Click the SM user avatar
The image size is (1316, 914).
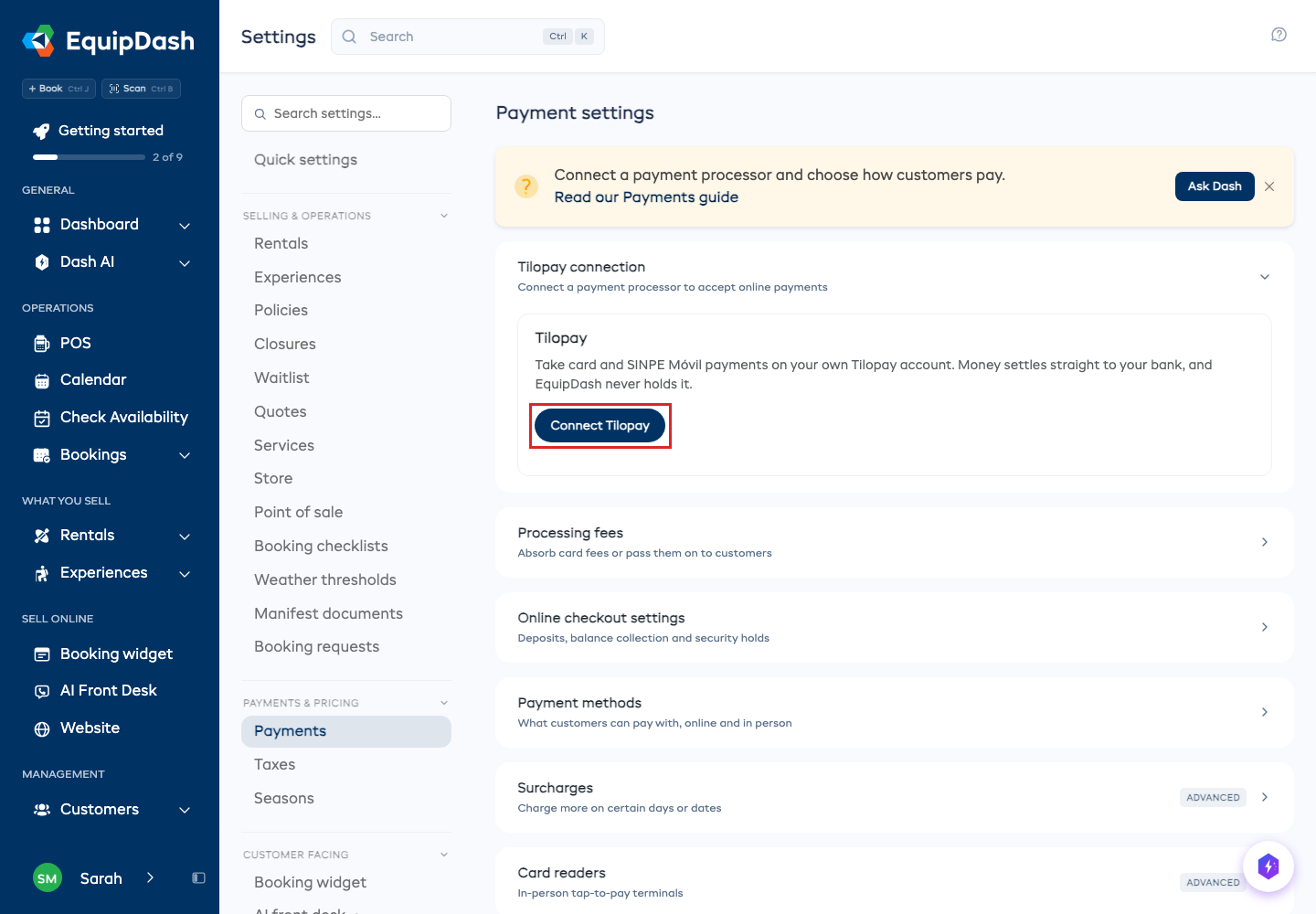(x=48, y=878)
